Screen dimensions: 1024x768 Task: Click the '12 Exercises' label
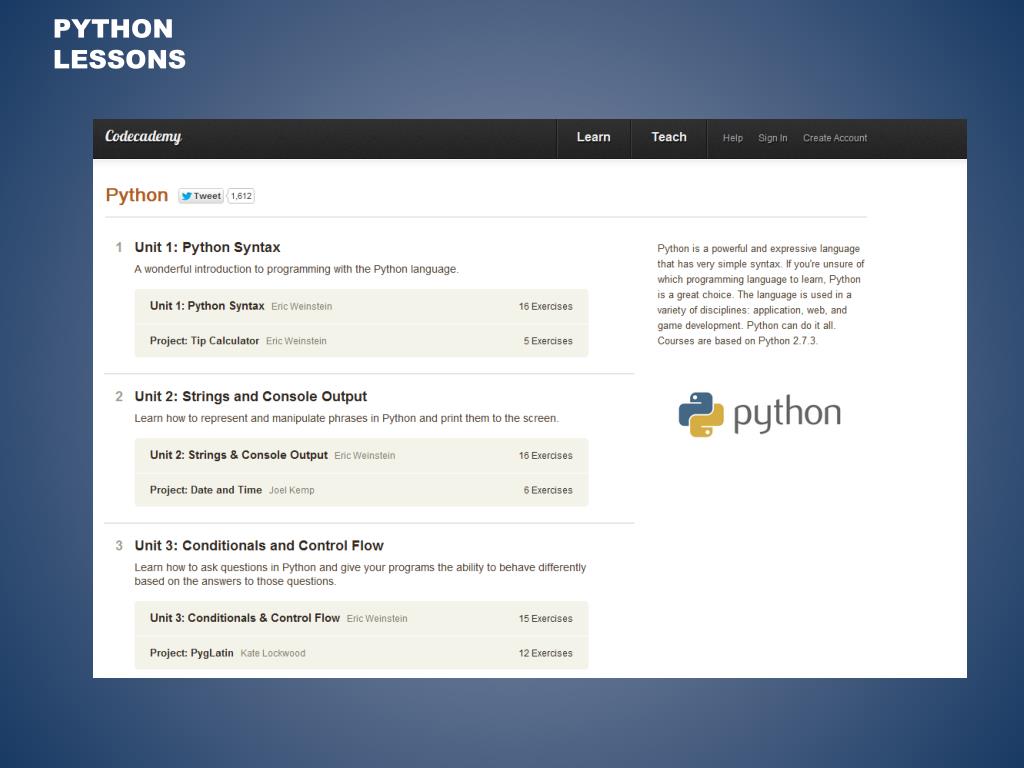point(546,653)
